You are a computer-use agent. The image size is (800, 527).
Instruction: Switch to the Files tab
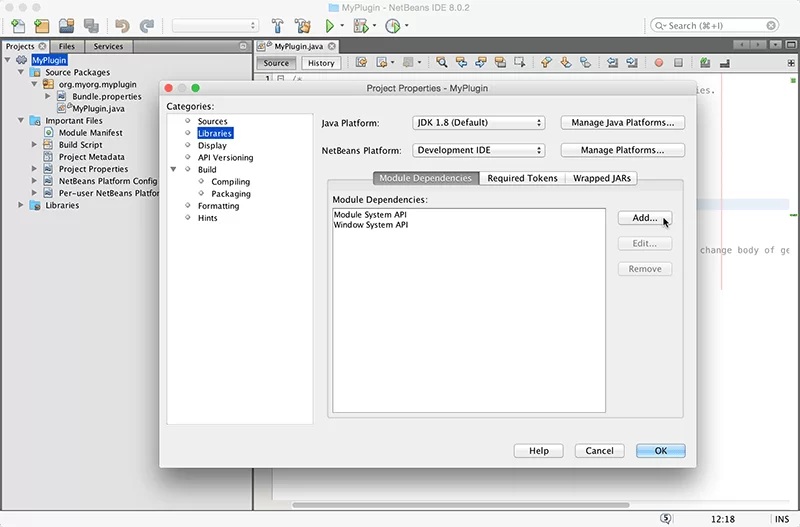pos(66,46)
